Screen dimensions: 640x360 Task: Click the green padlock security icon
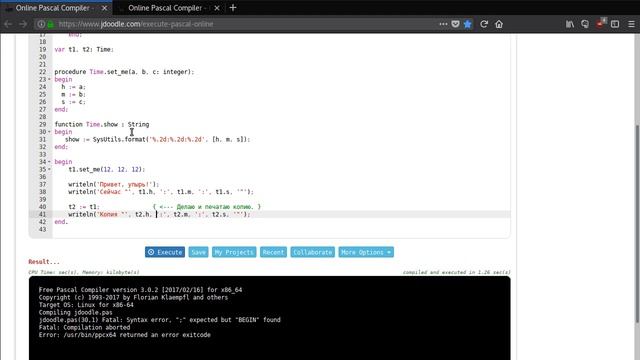[x=50, y=24]
